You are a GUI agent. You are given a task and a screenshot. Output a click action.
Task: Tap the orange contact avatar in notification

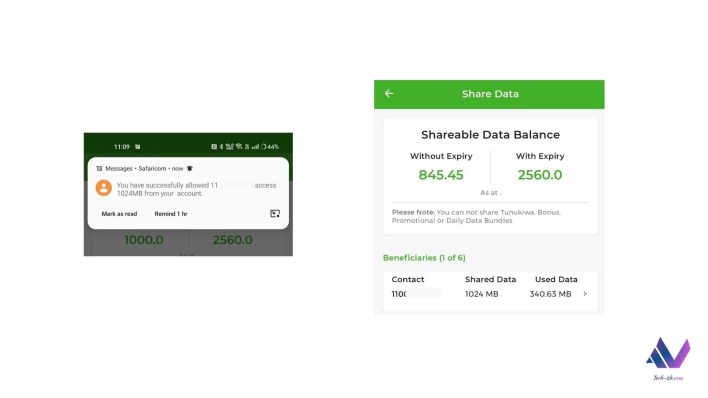[x=103, y=187]
